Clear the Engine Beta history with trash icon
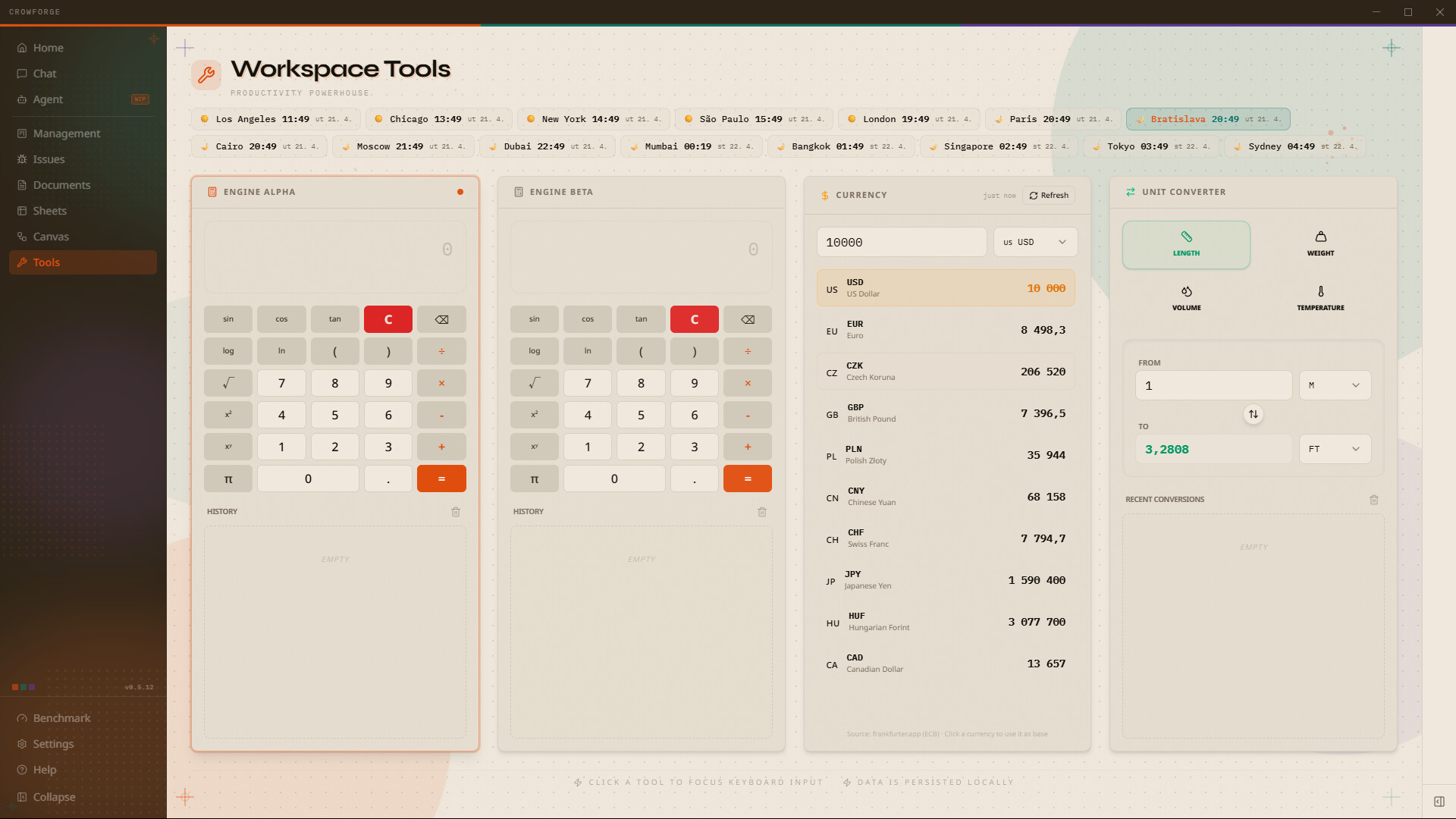Viewport: 1456px width, 819px height. click(762, 512)
